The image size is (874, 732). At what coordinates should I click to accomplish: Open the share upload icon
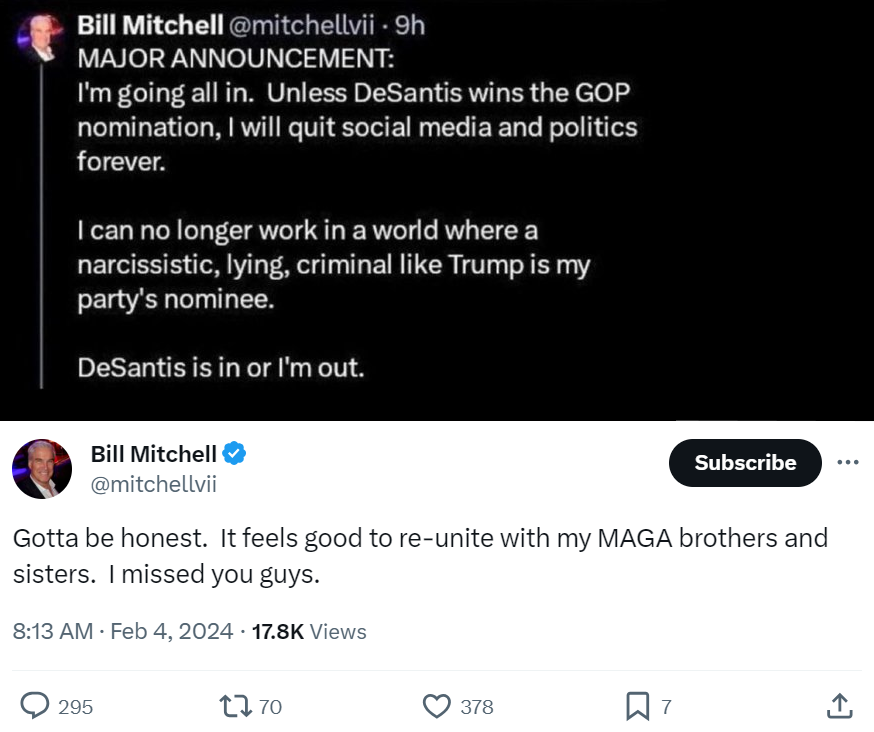pyautogui.click(x=839, y=706)
